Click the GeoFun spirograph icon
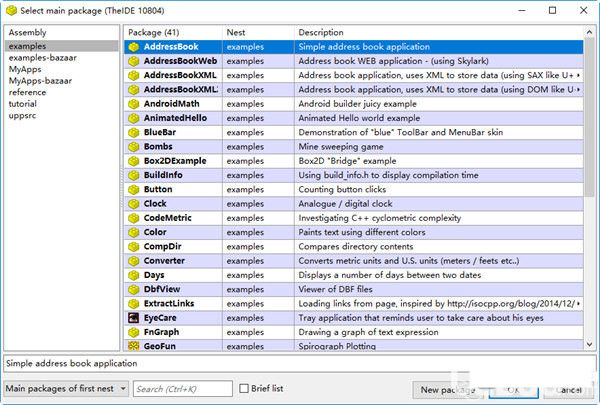 pos(134,346)
